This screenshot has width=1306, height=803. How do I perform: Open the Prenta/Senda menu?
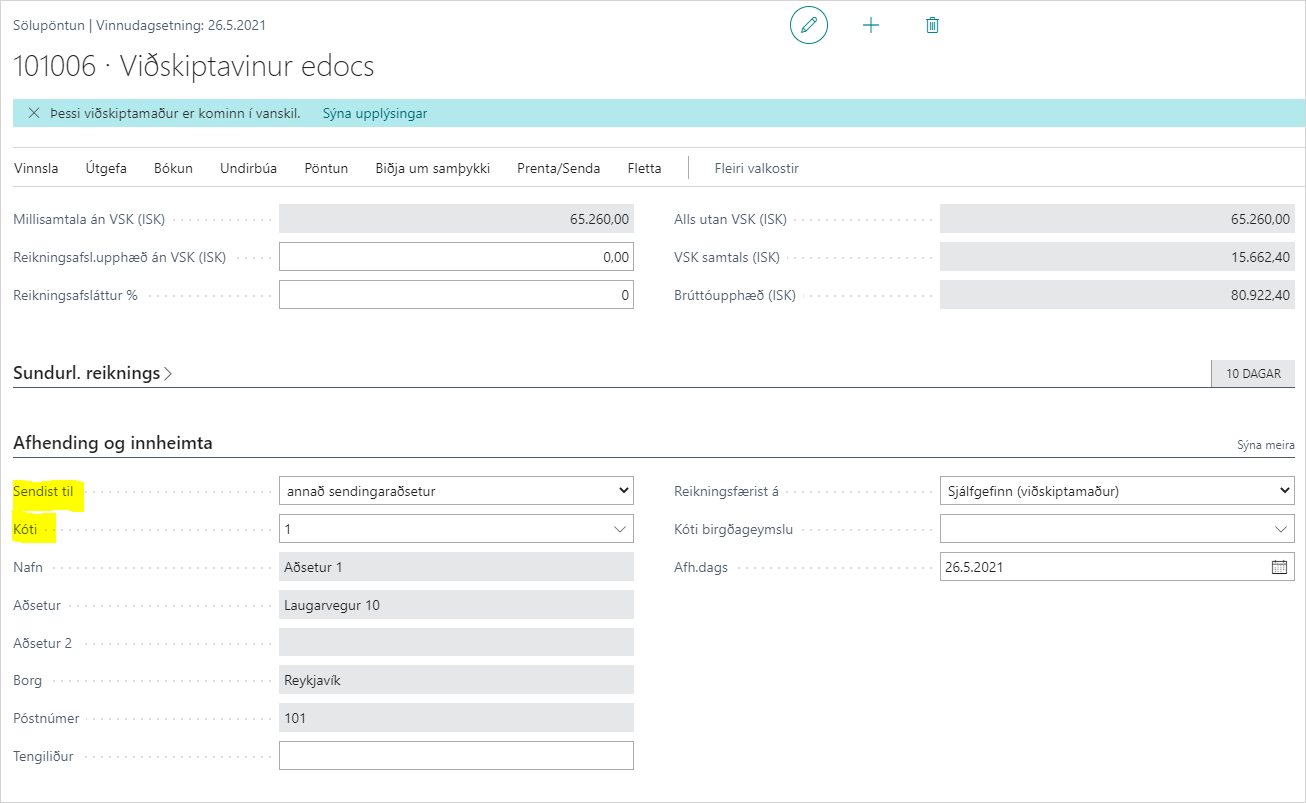[x=558, y=168]
